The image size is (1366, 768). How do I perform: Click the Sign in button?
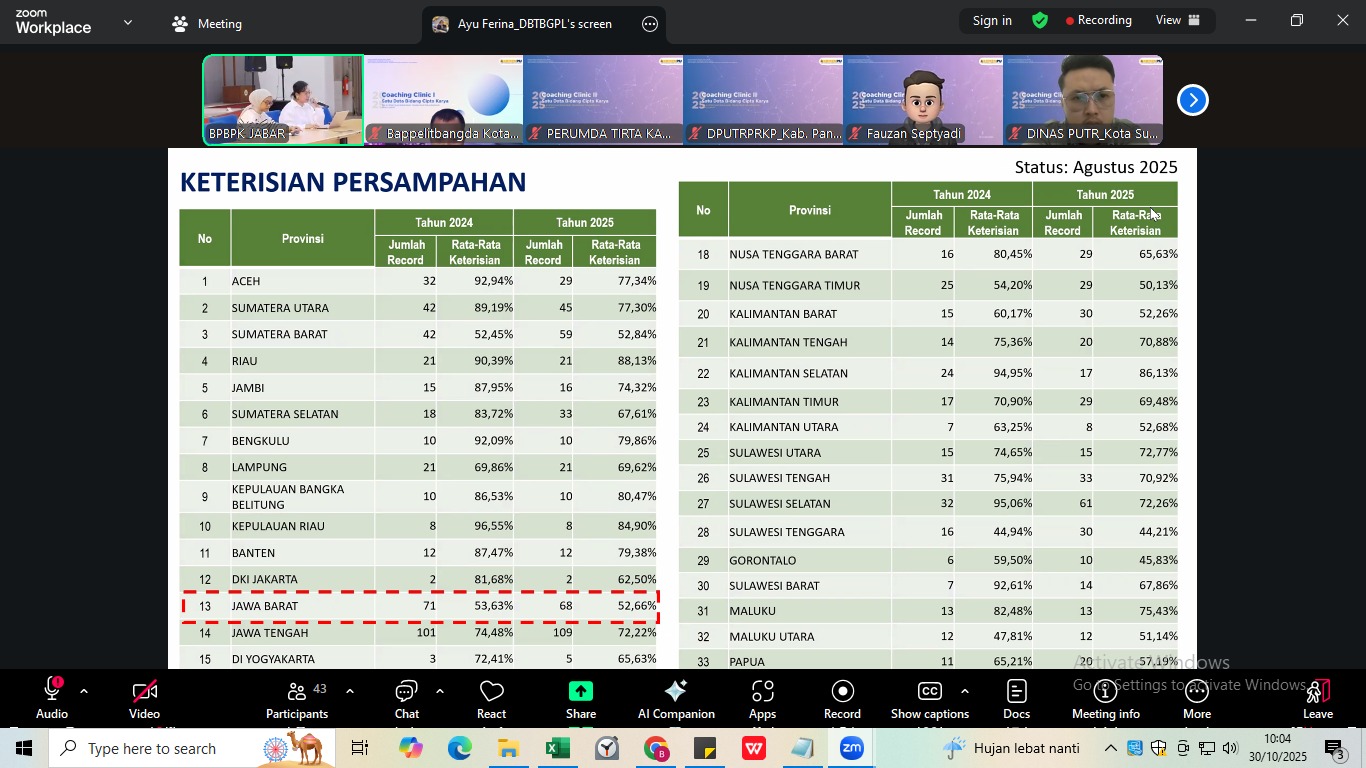[992, 20]
